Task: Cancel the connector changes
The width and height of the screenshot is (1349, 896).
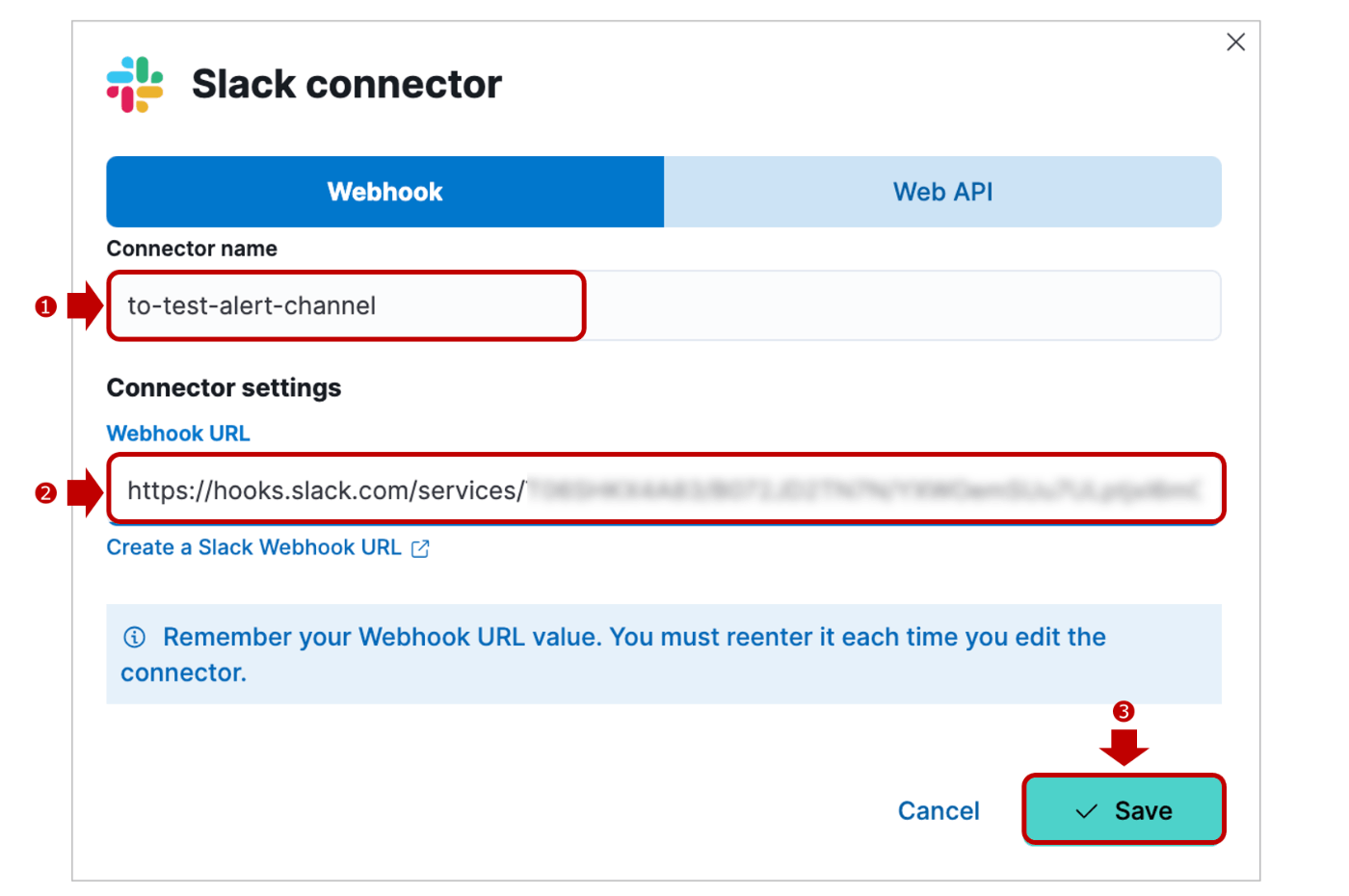Action: 939,810
